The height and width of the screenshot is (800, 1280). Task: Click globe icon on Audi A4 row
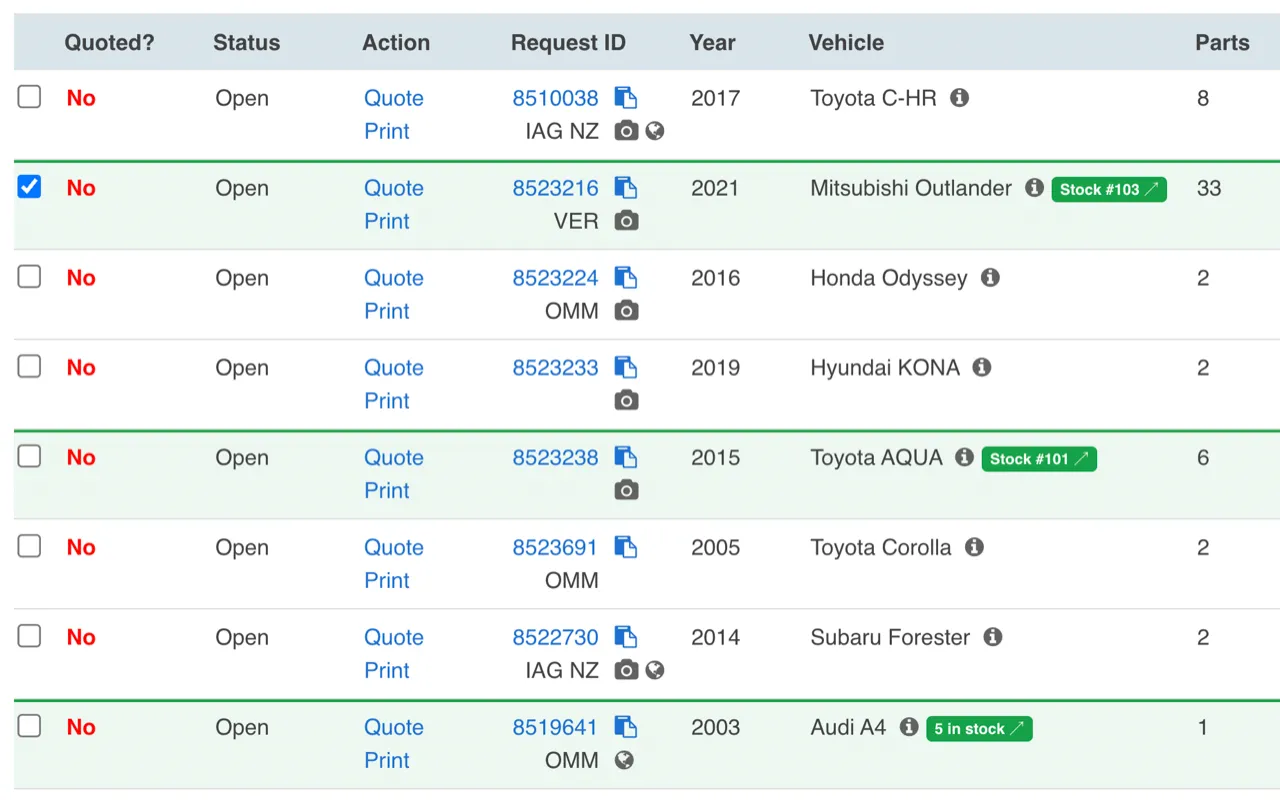624,761
